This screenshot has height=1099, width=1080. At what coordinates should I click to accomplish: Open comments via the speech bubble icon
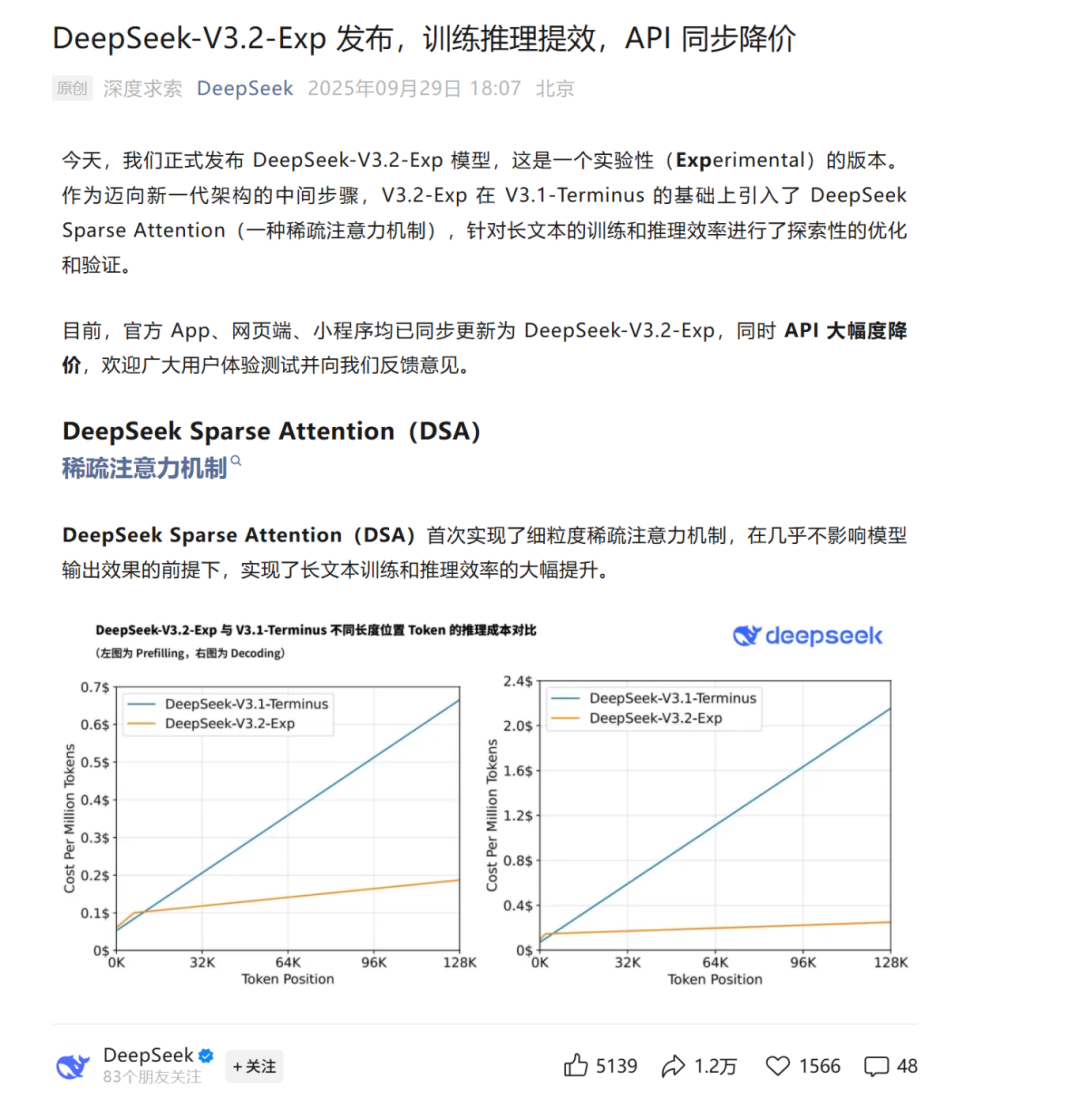(876, 1066)
